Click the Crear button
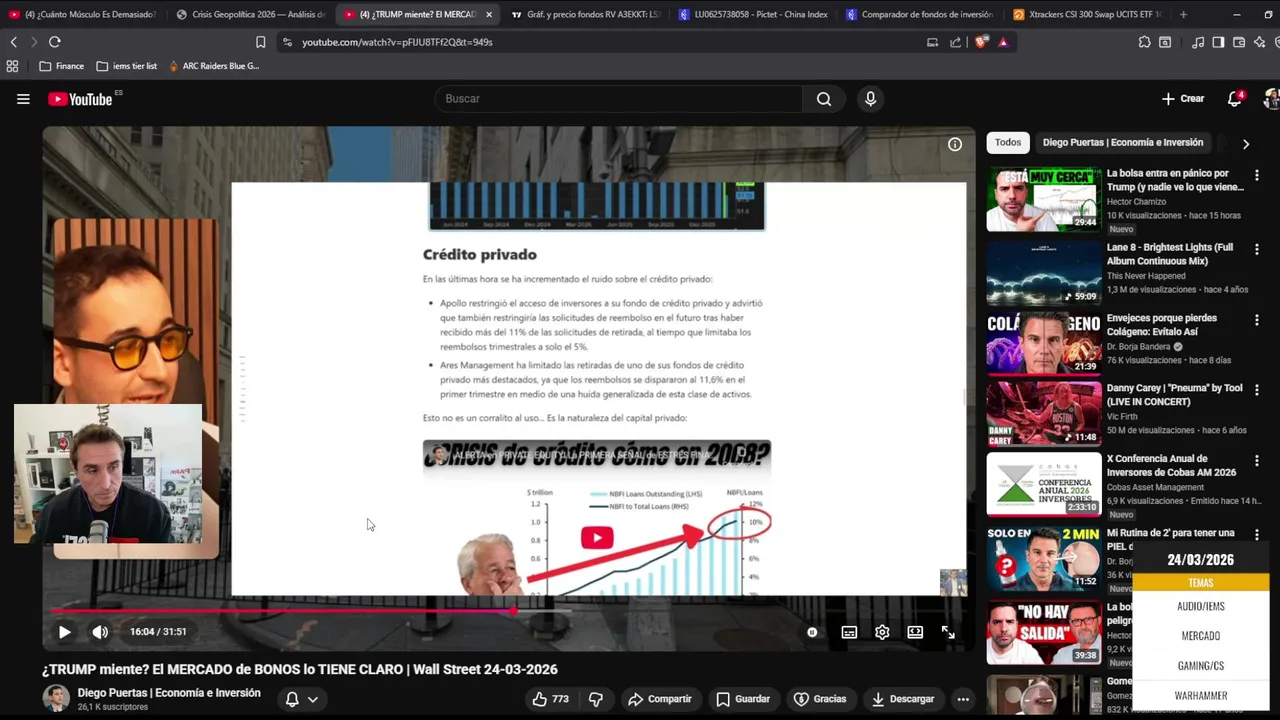 pyautogui.click(x=1183, y=99)
